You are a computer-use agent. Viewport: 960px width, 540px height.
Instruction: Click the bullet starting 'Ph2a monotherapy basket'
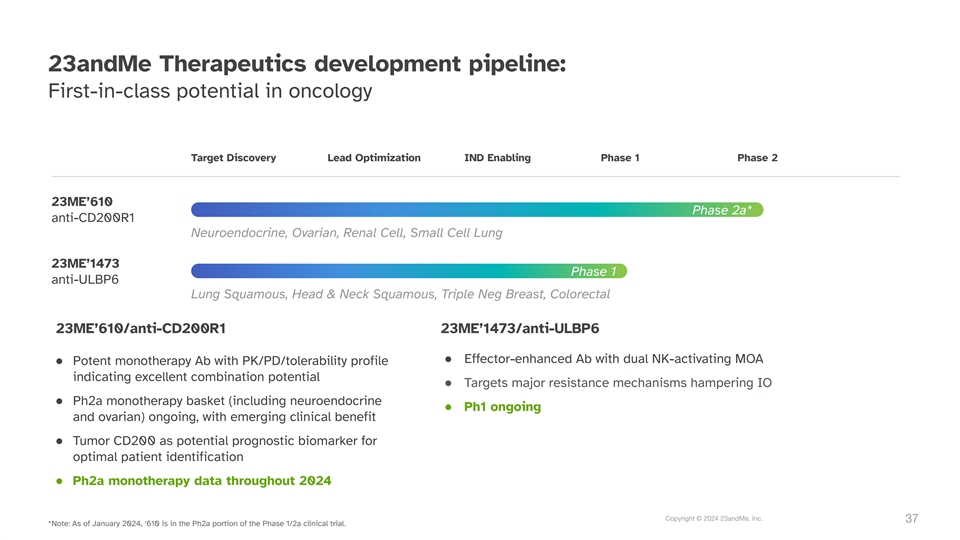pyautogui.click(x=227, y=408)
